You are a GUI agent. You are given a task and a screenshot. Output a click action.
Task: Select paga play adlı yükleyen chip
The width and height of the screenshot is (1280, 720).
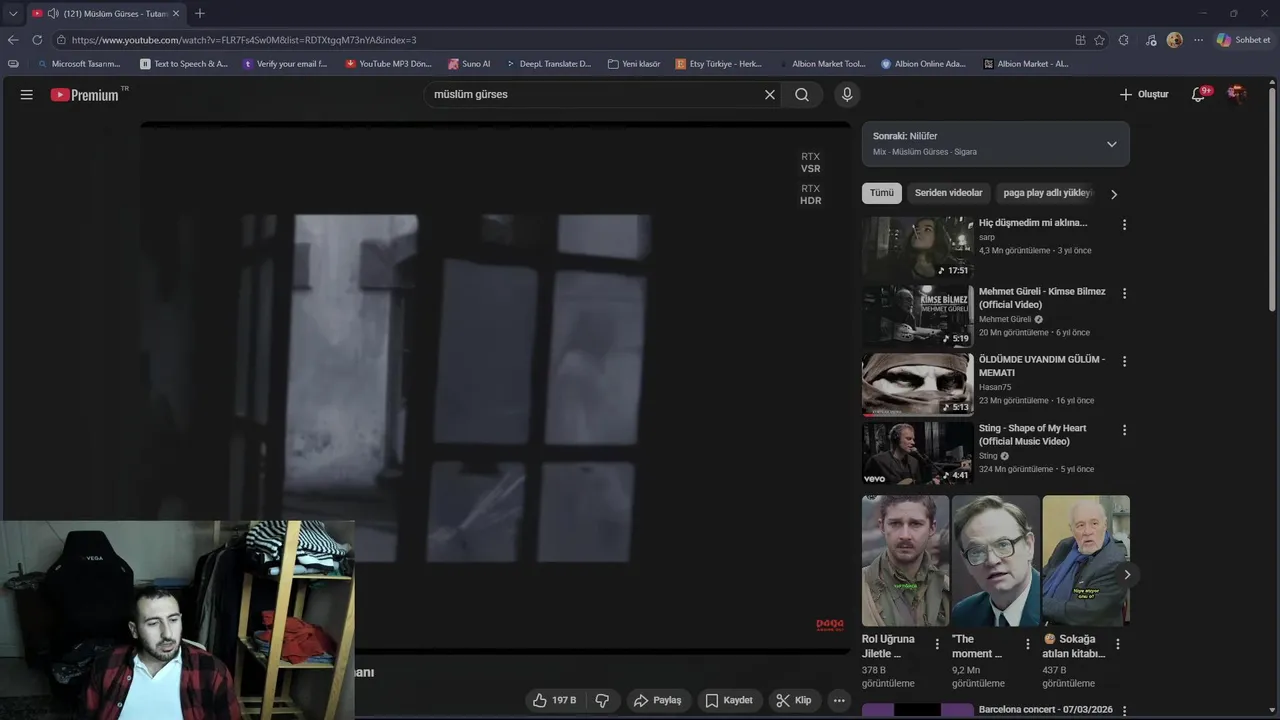pyautogui.click(x=1047, y=193)
